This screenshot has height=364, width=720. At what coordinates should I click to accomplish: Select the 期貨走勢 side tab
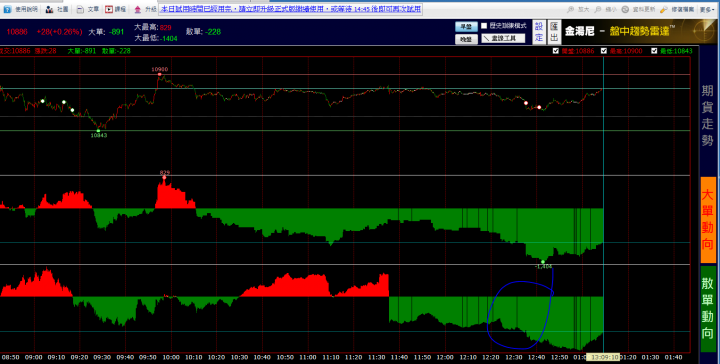[x=708, y=116]
